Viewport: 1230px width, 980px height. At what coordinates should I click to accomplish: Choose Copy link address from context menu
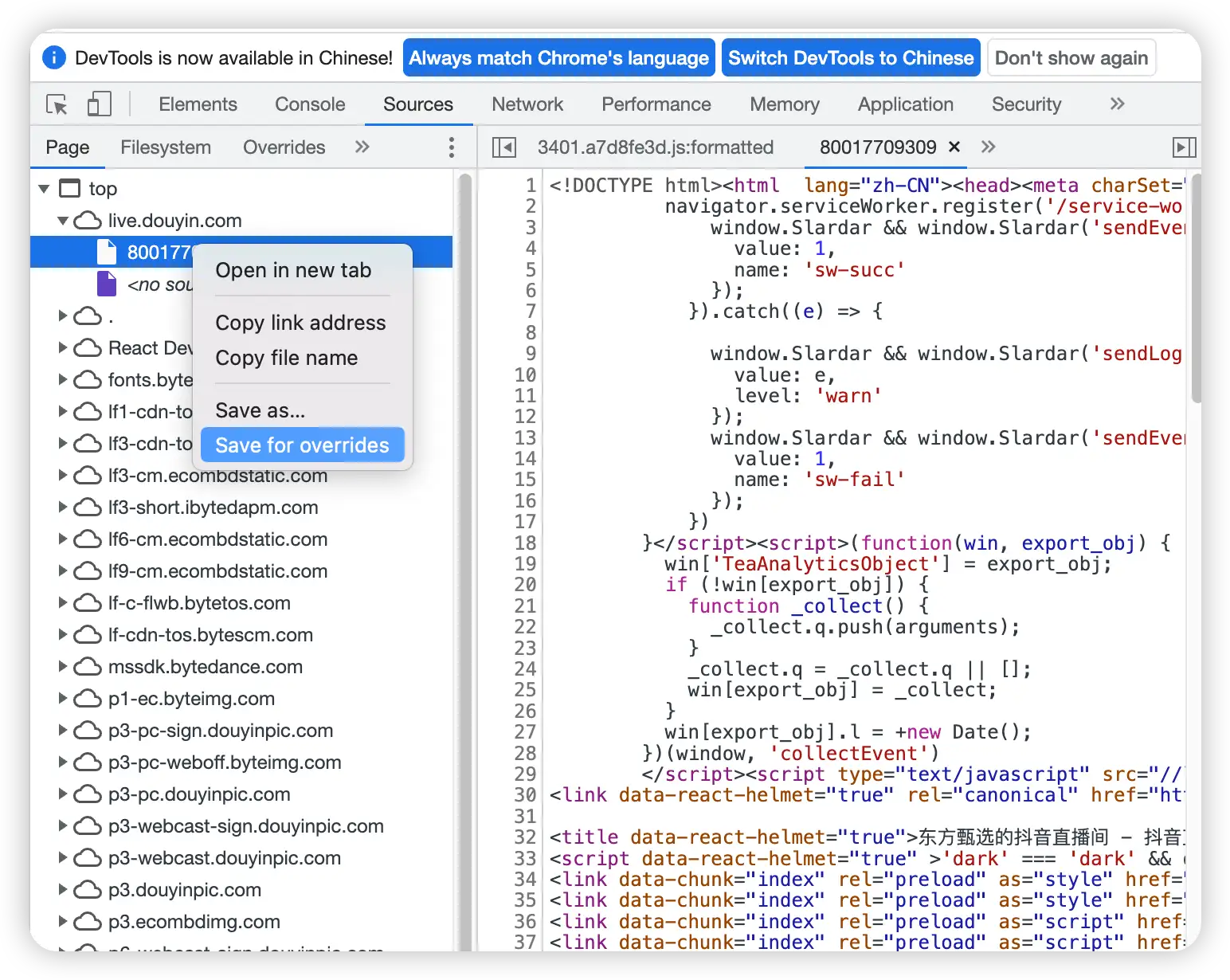[x=302, y=323]
